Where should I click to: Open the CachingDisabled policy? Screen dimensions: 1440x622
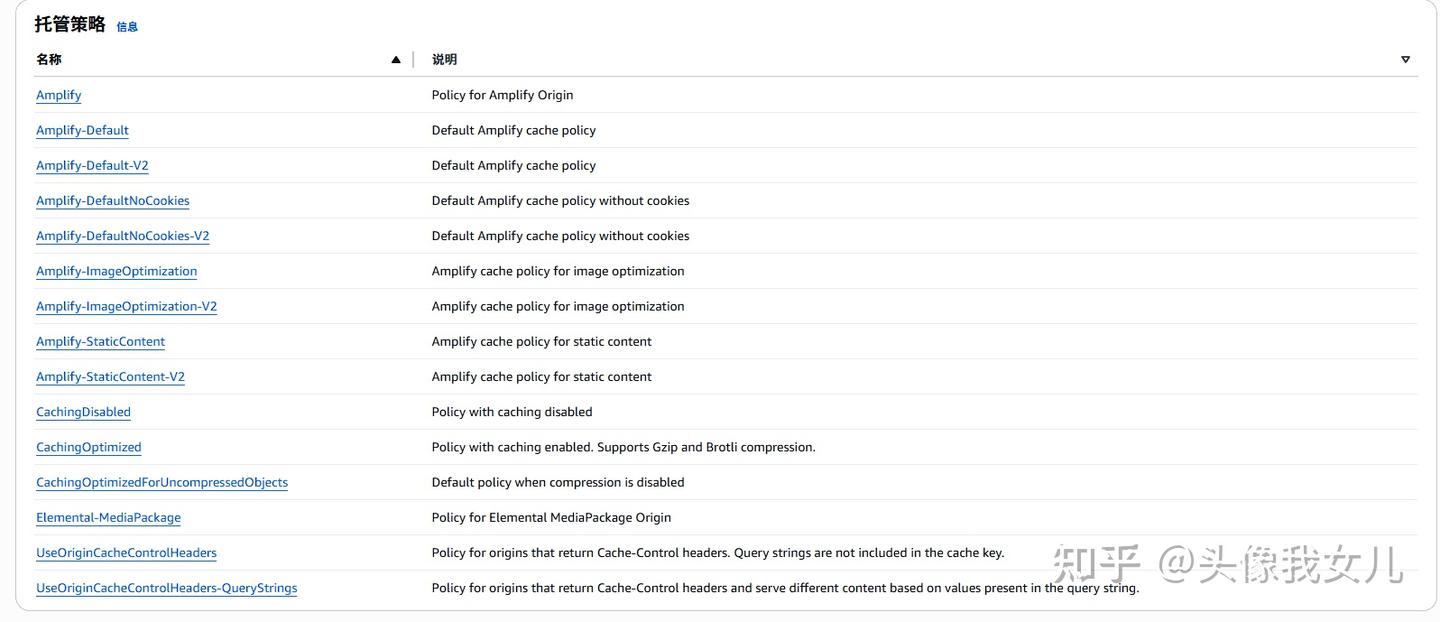[84, 412]
